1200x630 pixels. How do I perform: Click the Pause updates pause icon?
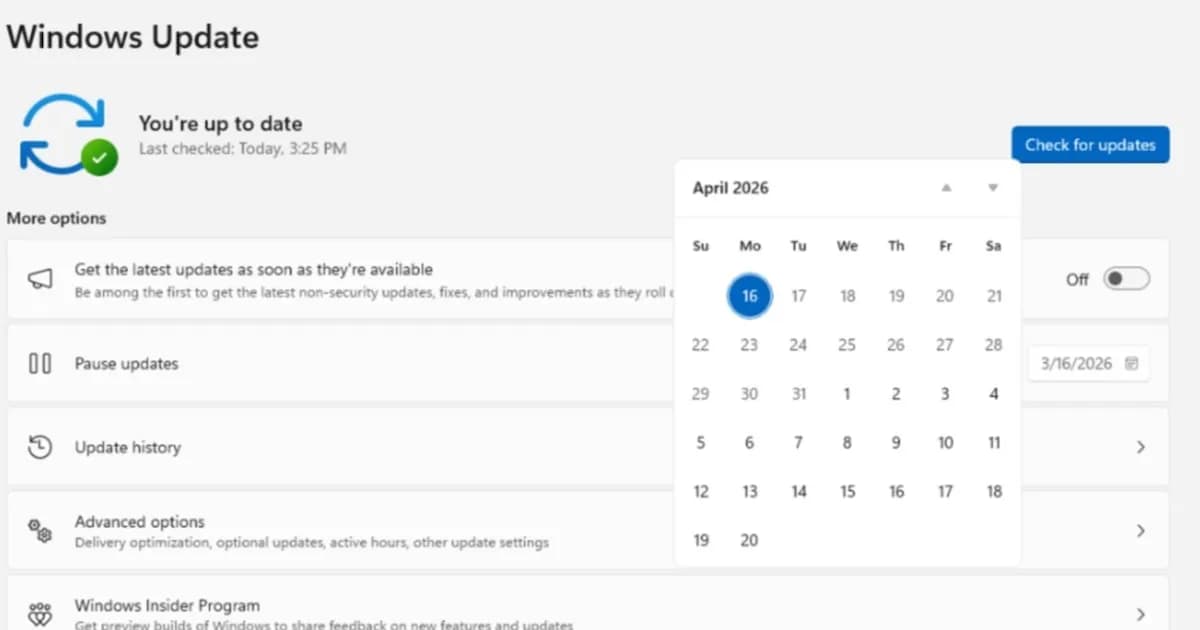38,363
